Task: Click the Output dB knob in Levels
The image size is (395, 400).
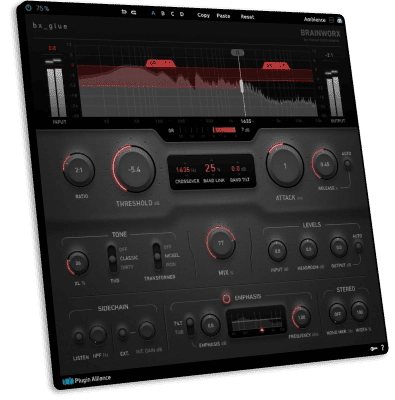Action: (339, 247)
